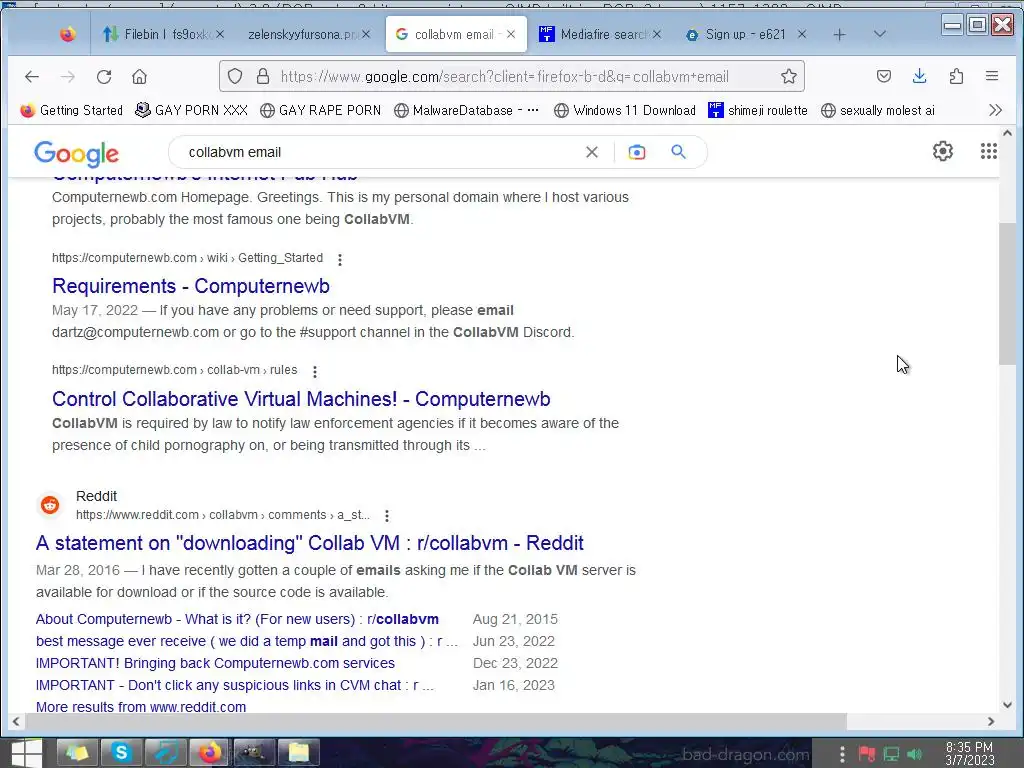
Task: Open the Reddit statement on downloading result
Action: pyautogui.click(x=310, y=543)
